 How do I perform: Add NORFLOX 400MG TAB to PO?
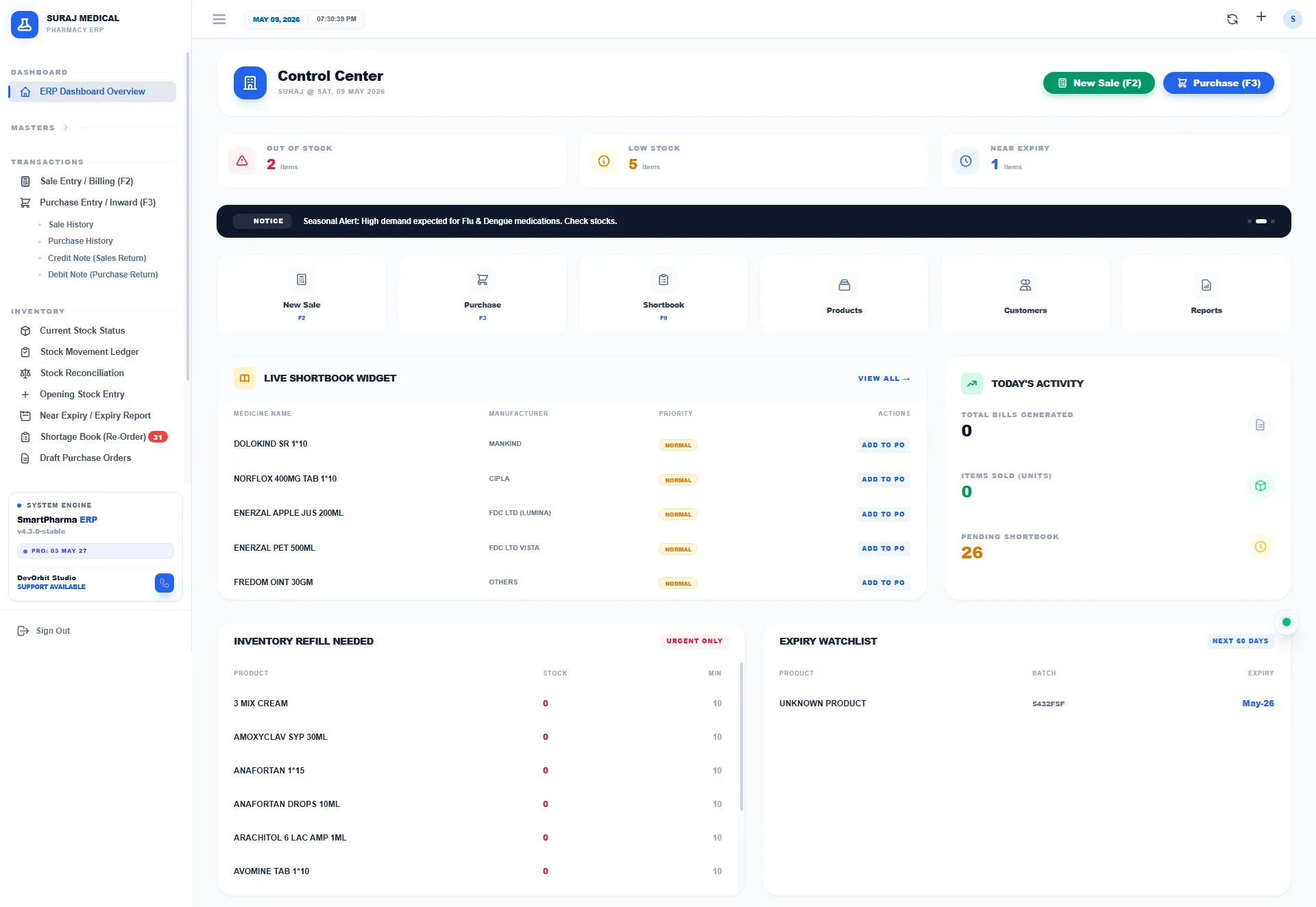(x=883, y=480)
